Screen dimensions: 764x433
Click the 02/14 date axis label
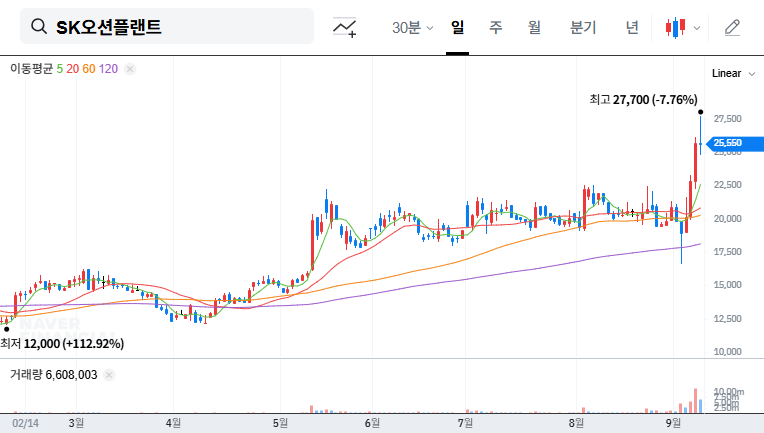click(25, 423)
